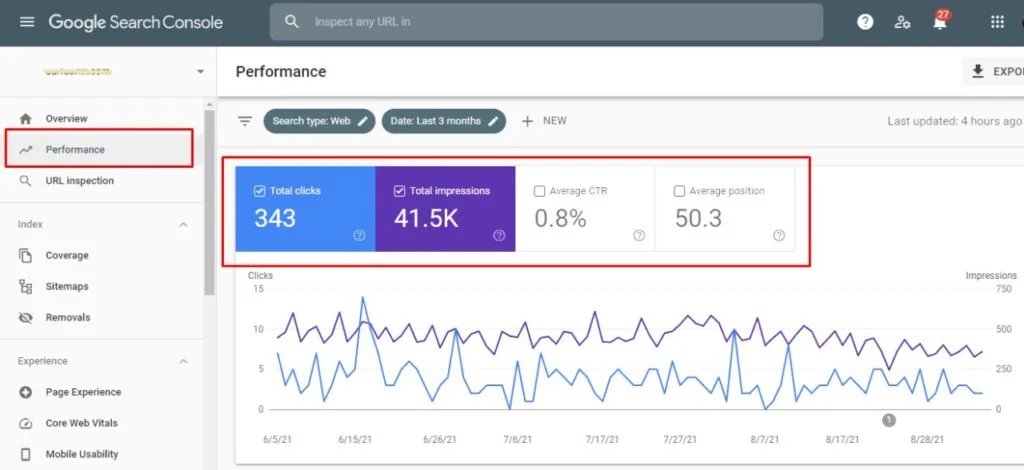Open users and settings icon in header
This screenshot has width=1024, height=470.
(902, 22)
